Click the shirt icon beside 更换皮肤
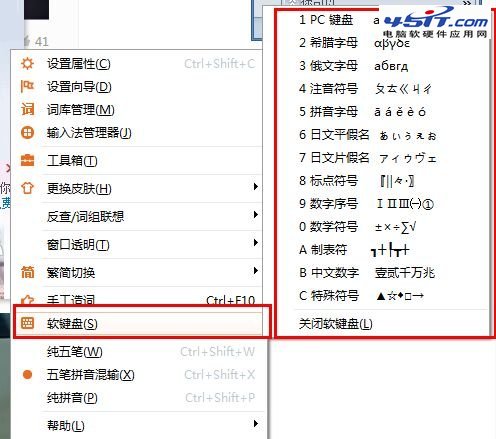Screen dimensions: 496x439 pos(27,188)
